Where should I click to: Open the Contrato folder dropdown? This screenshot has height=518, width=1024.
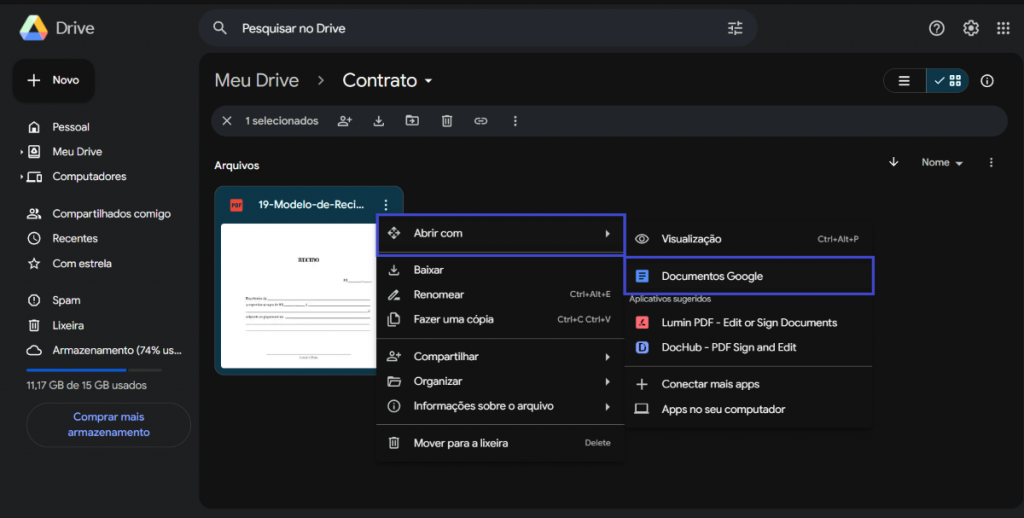[x=429, y=81]
